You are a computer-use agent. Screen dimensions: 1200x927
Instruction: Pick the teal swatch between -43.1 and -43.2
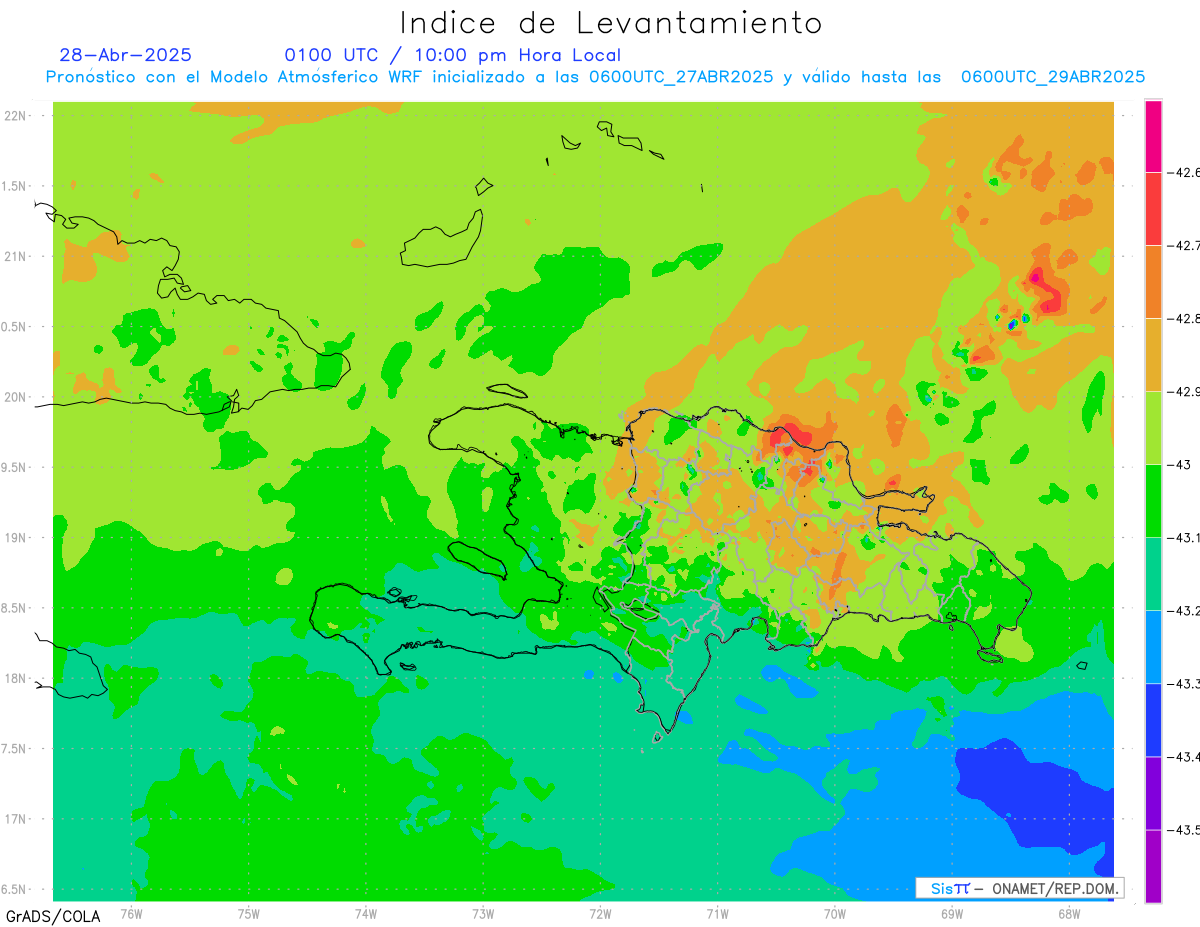1153,573
